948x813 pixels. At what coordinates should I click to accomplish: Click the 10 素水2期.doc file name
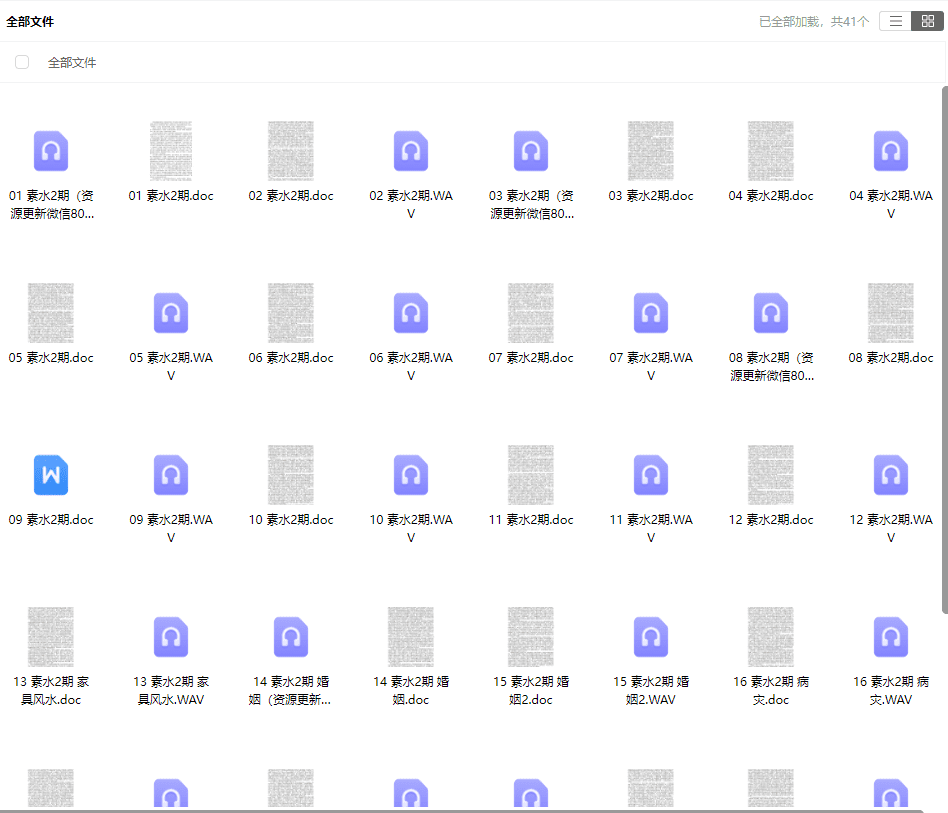(291, 520)
